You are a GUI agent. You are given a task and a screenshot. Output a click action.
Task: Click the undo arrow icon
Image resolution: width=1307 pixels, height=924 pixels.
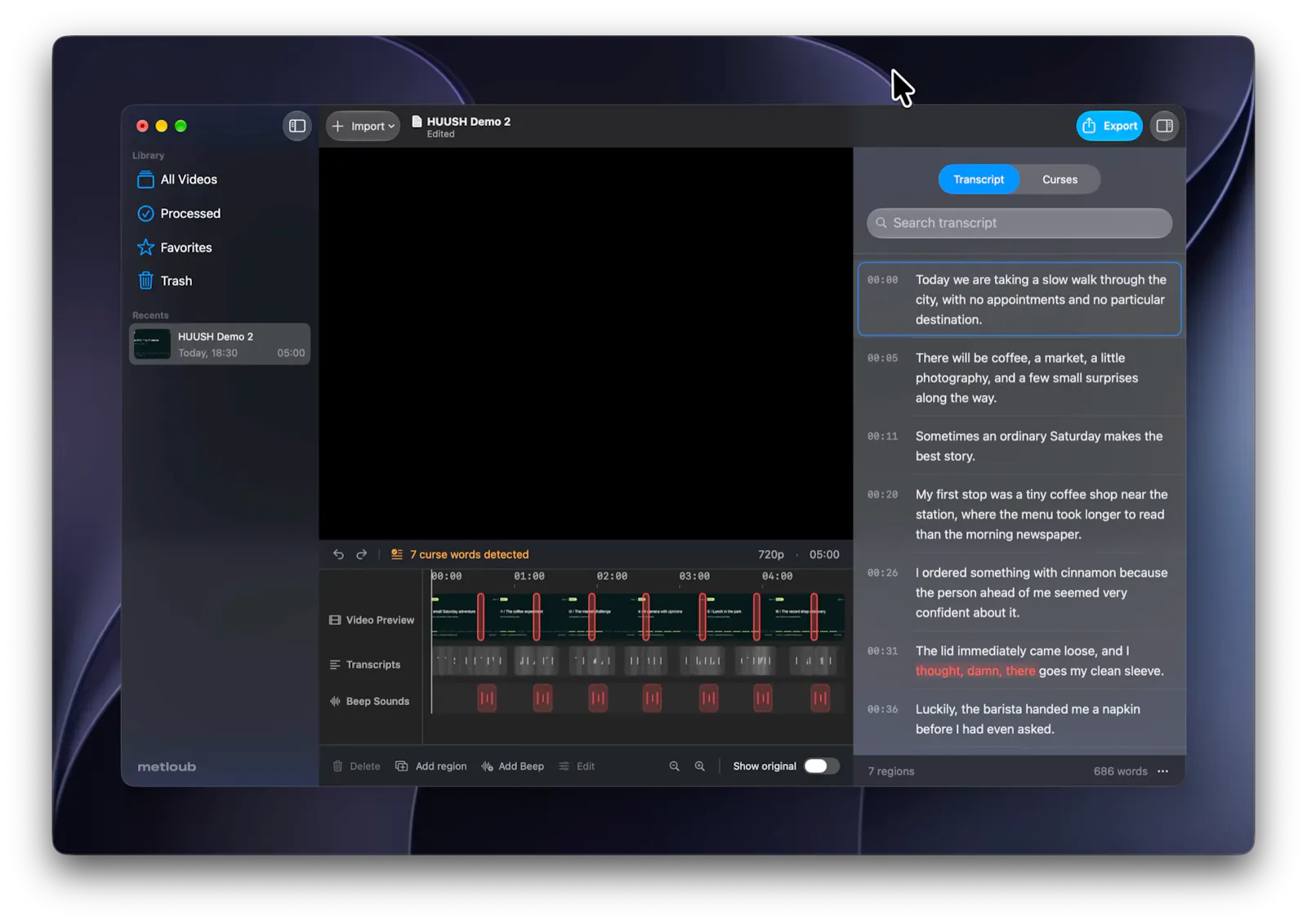point(338,554)
